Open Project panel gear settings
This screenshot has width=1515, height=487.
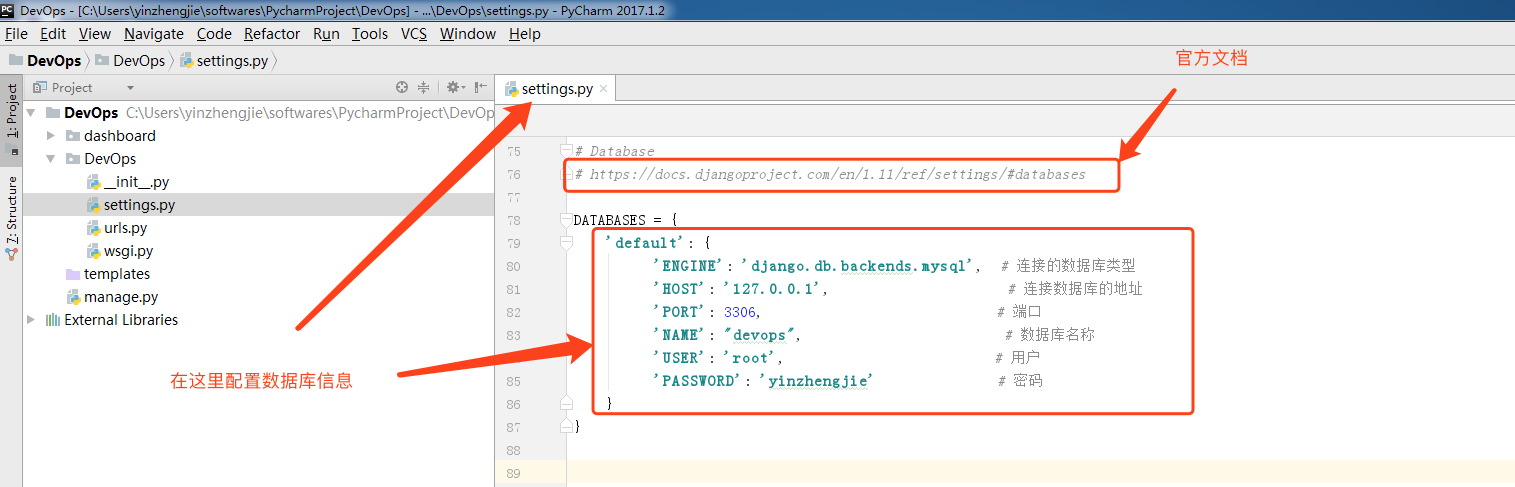coord(453,88)
